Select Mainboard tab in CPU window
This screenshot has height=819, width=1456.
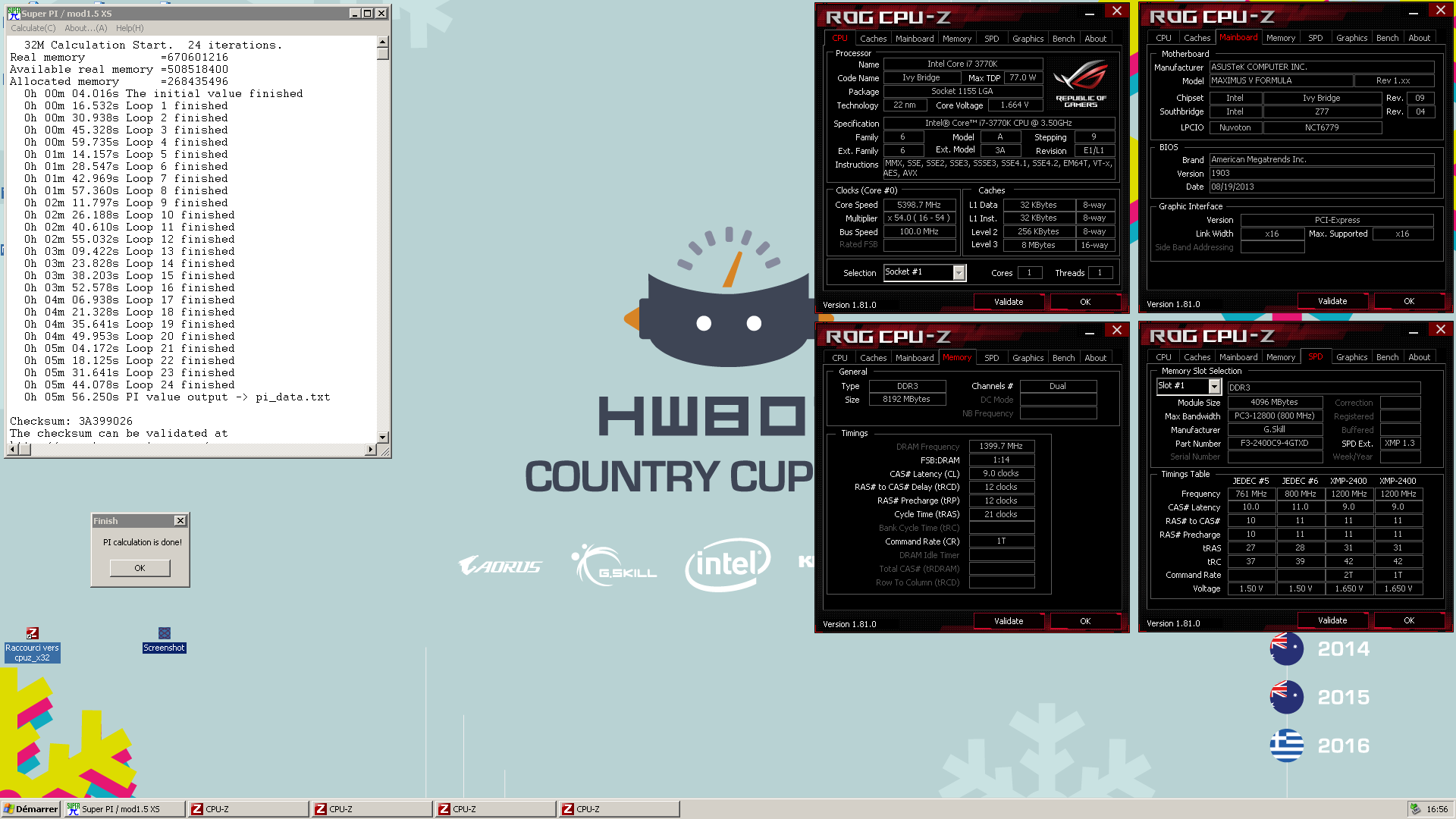pos(915,39)
